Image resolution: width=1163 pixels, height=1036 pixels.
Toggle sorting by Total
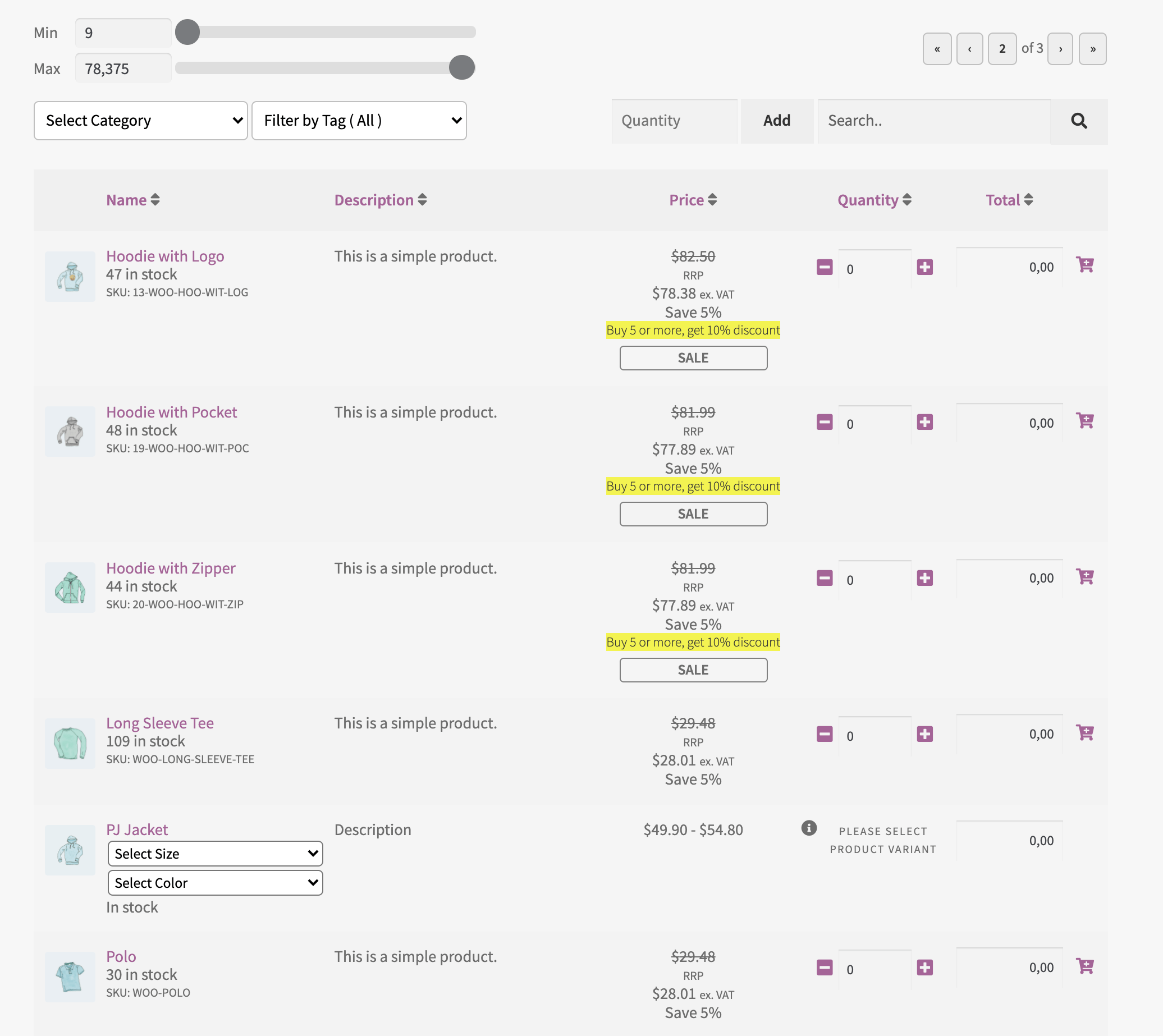click(1009, 200)
